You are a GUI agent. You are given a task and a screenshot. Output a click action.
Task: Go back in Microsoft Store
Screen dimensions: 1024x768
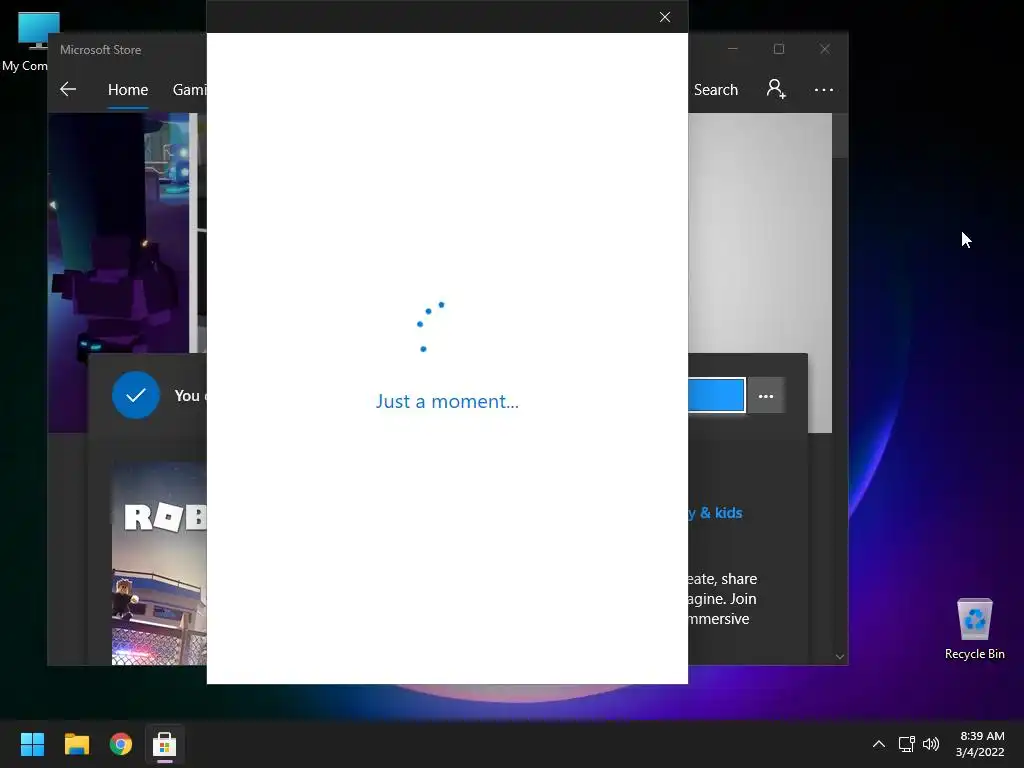coord(68,89)
